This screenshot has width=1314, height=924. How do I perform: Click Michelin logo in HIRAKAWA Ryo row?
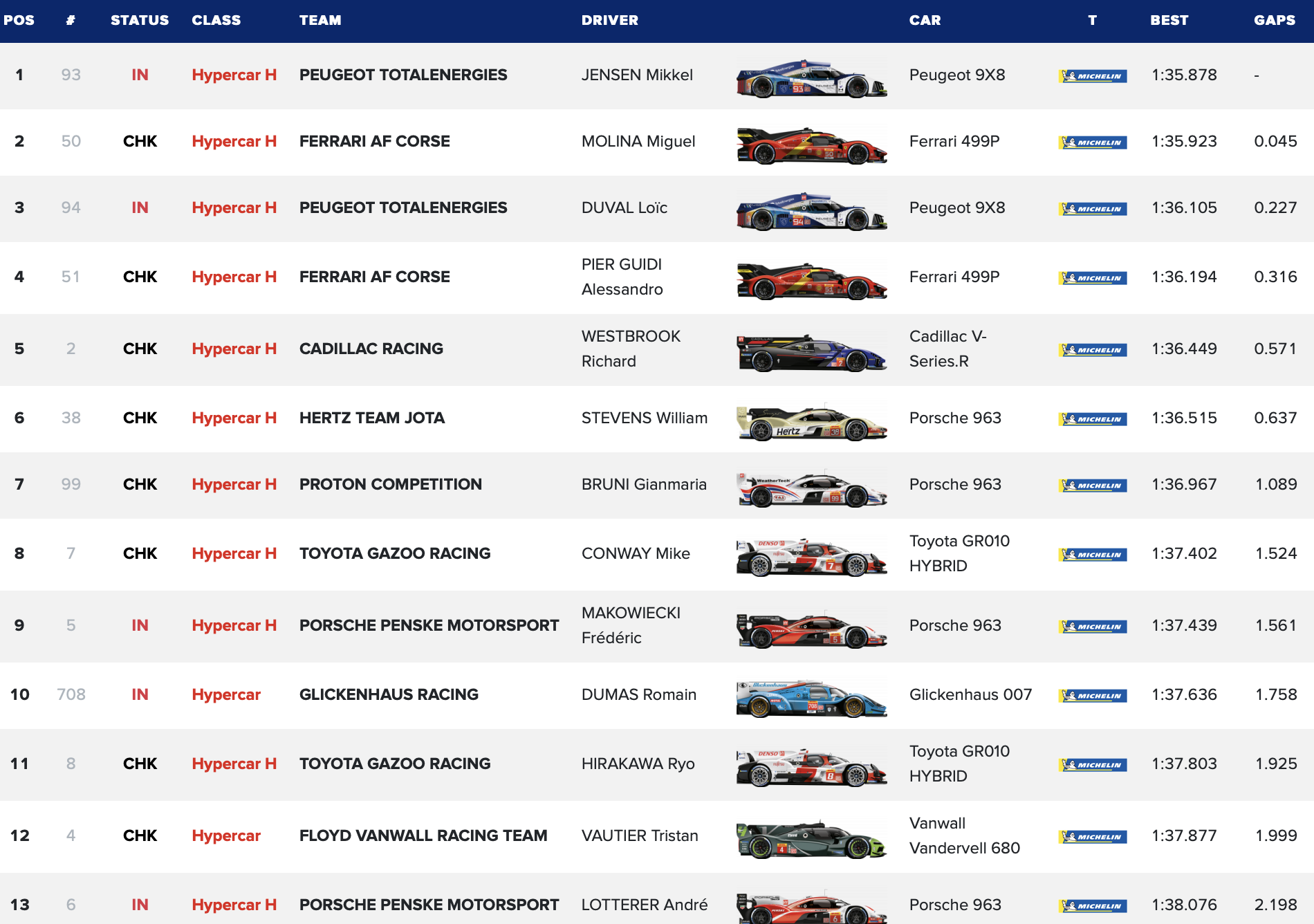click(1093, 765)
